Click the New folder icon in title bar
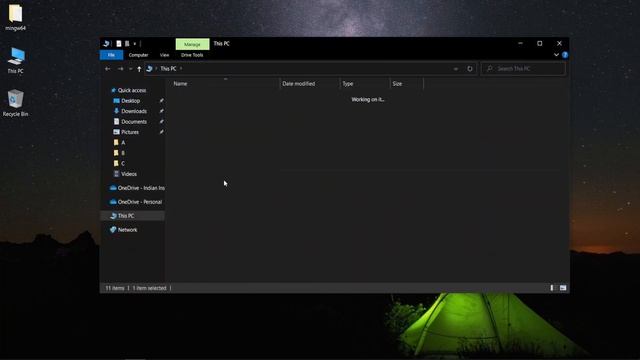 (127, 44)
